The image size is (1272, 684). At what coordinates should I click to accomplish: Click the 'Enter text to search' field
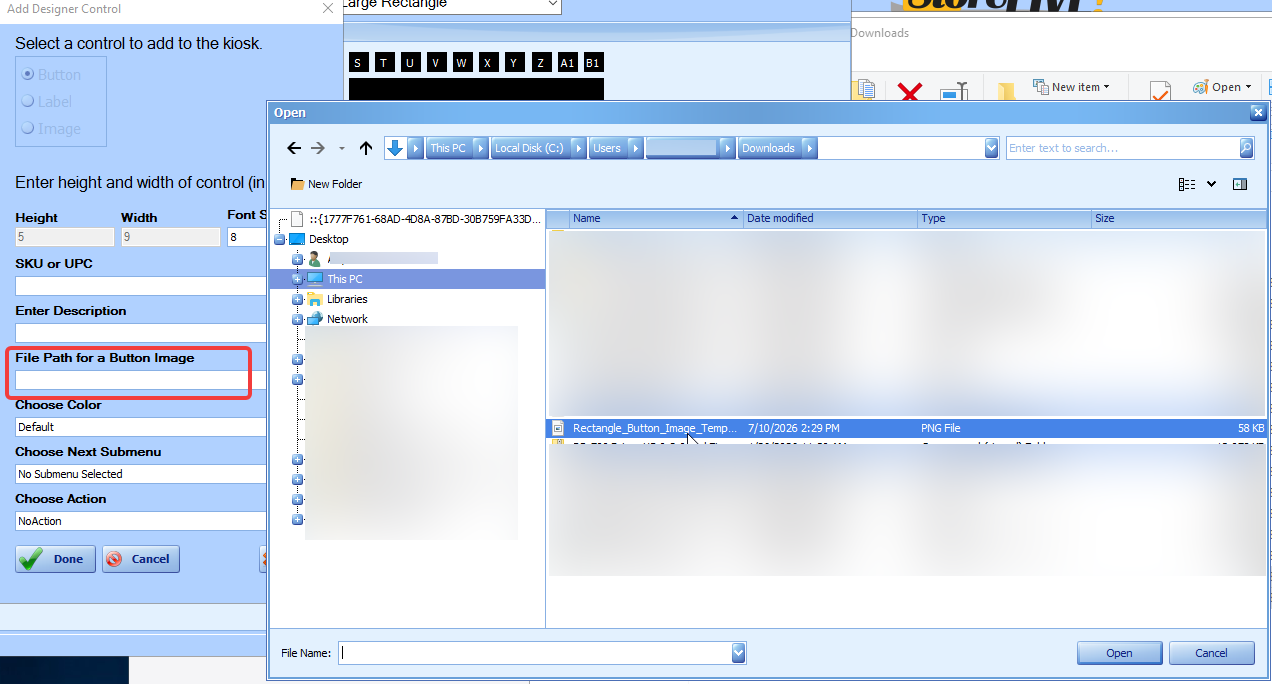pyautogui.click(x=1122, y=148)
